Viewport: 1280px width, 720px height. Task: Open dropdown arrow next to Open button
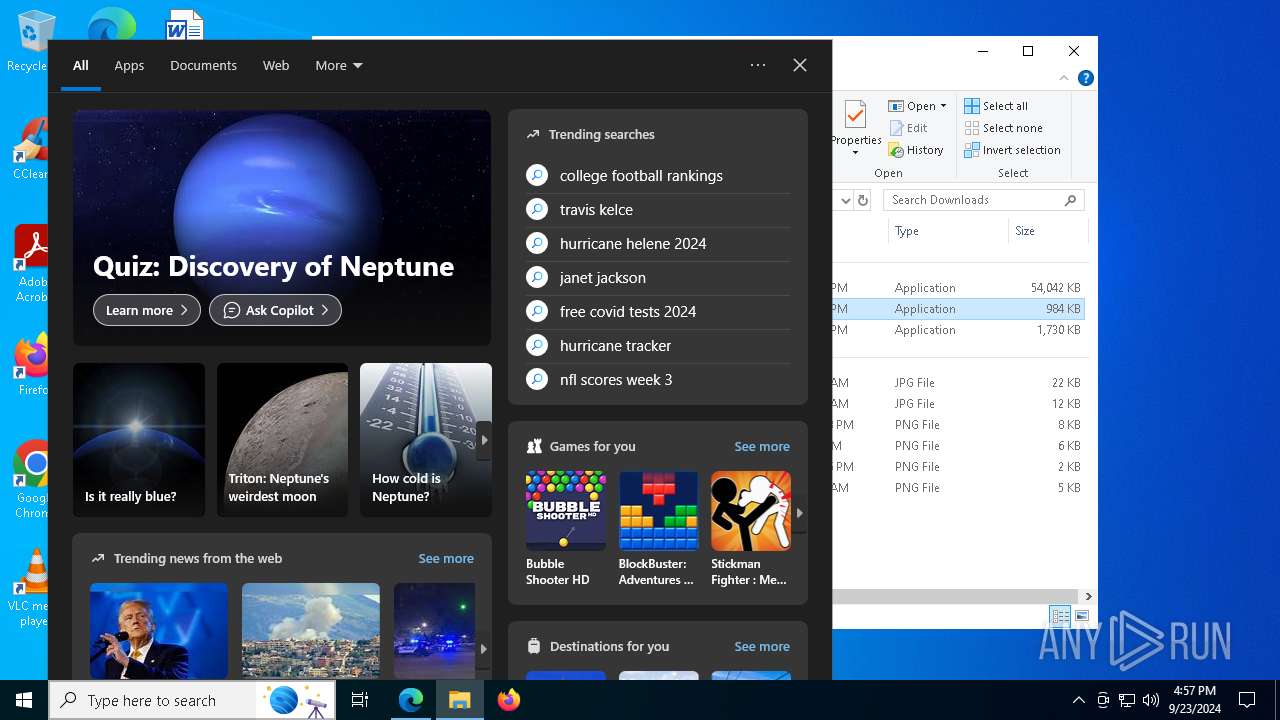click(x=943, y=106)
